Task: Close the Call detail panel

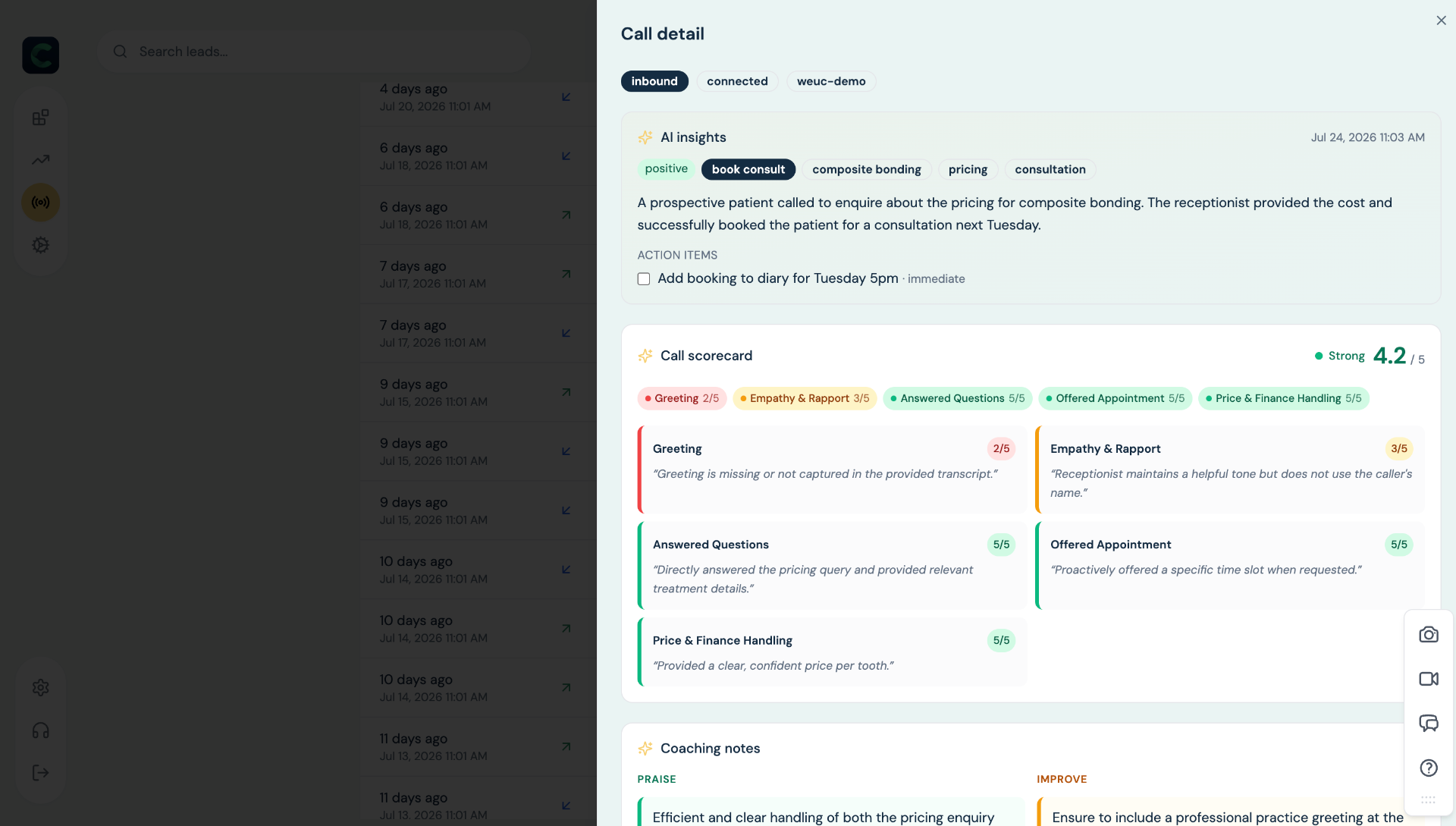Action: 1441,20
